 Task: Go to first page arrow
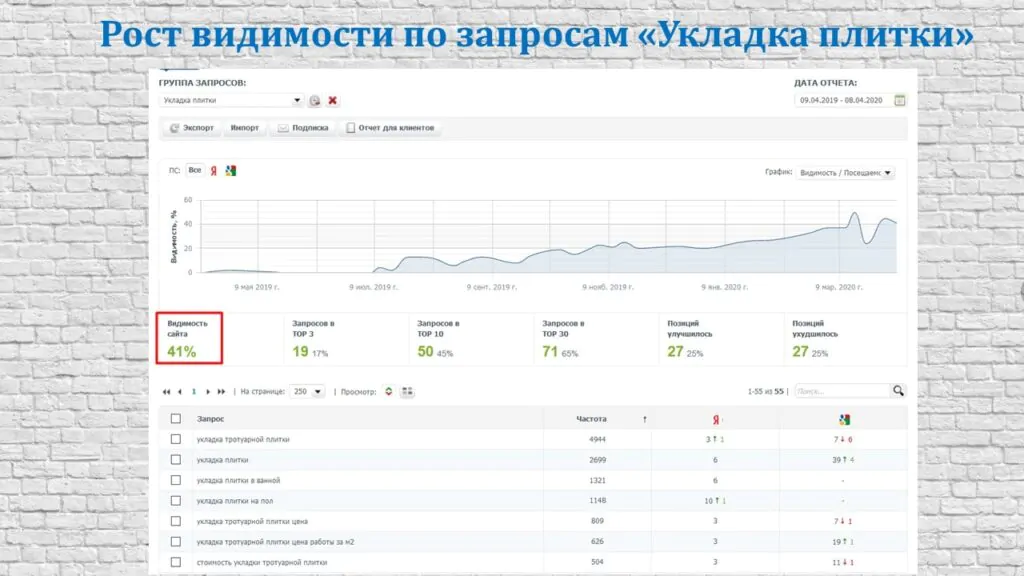(167, 392)
